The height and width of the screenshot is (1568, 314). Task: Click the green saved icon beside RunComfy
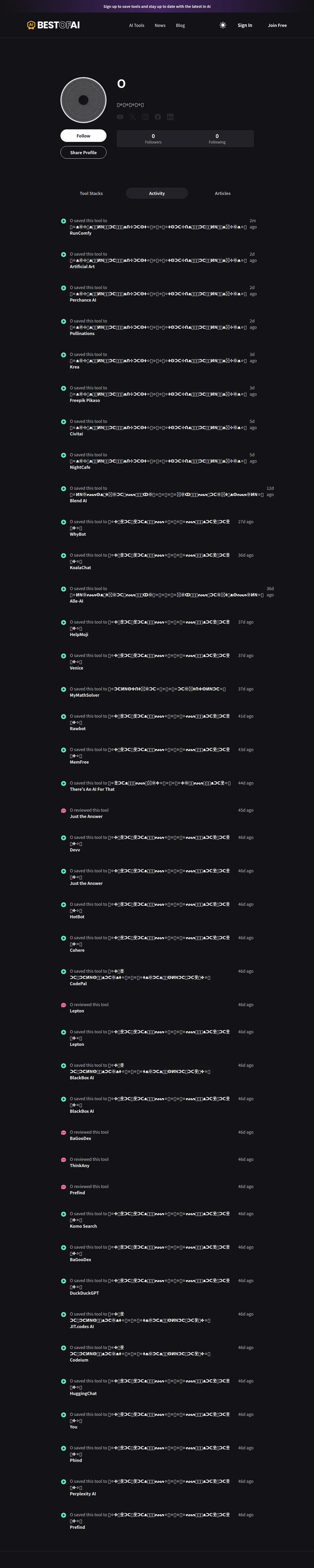pyautogui.click(x=63, y=221)
